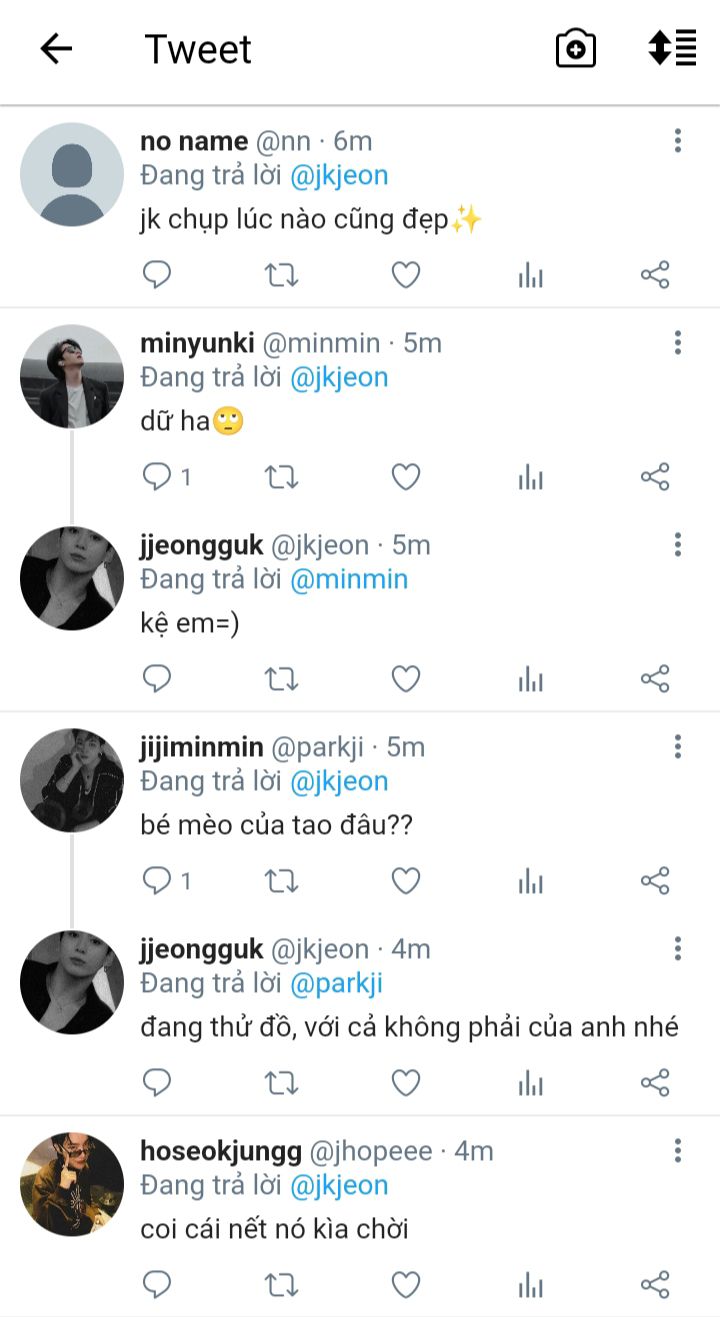Tap the camera icon in header
Viewport: 720px width, 1317px height.
click(x=575, y=49)
